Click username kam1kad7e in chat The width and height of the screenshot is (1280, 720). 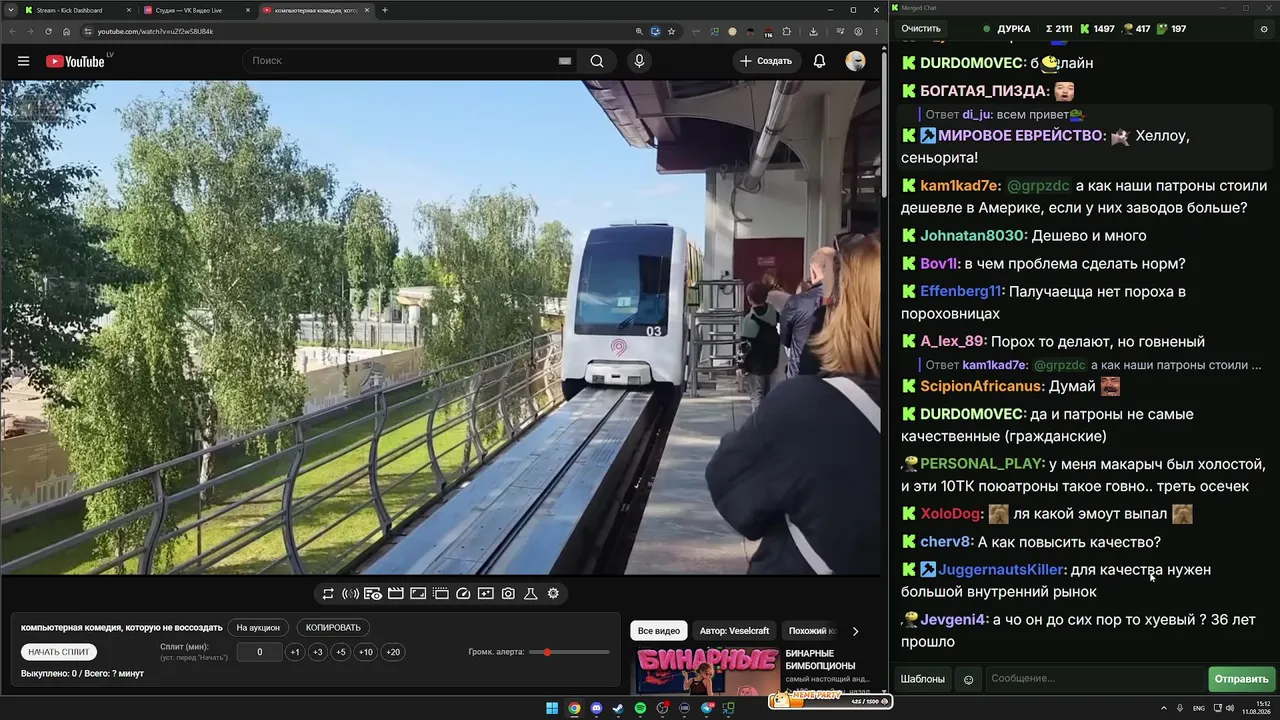click(x=960, y=186)
